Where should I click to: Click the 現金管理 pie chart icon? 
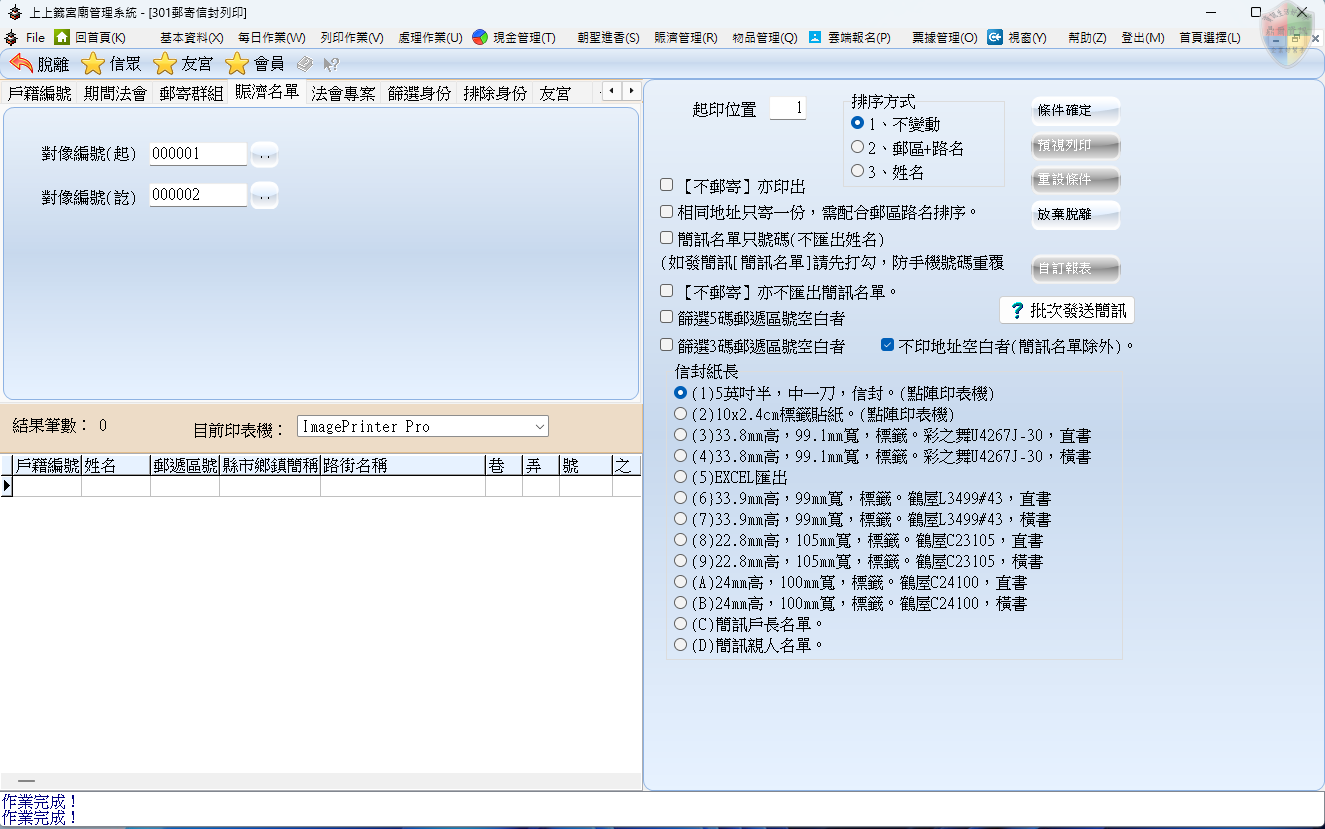coord(480,37)
